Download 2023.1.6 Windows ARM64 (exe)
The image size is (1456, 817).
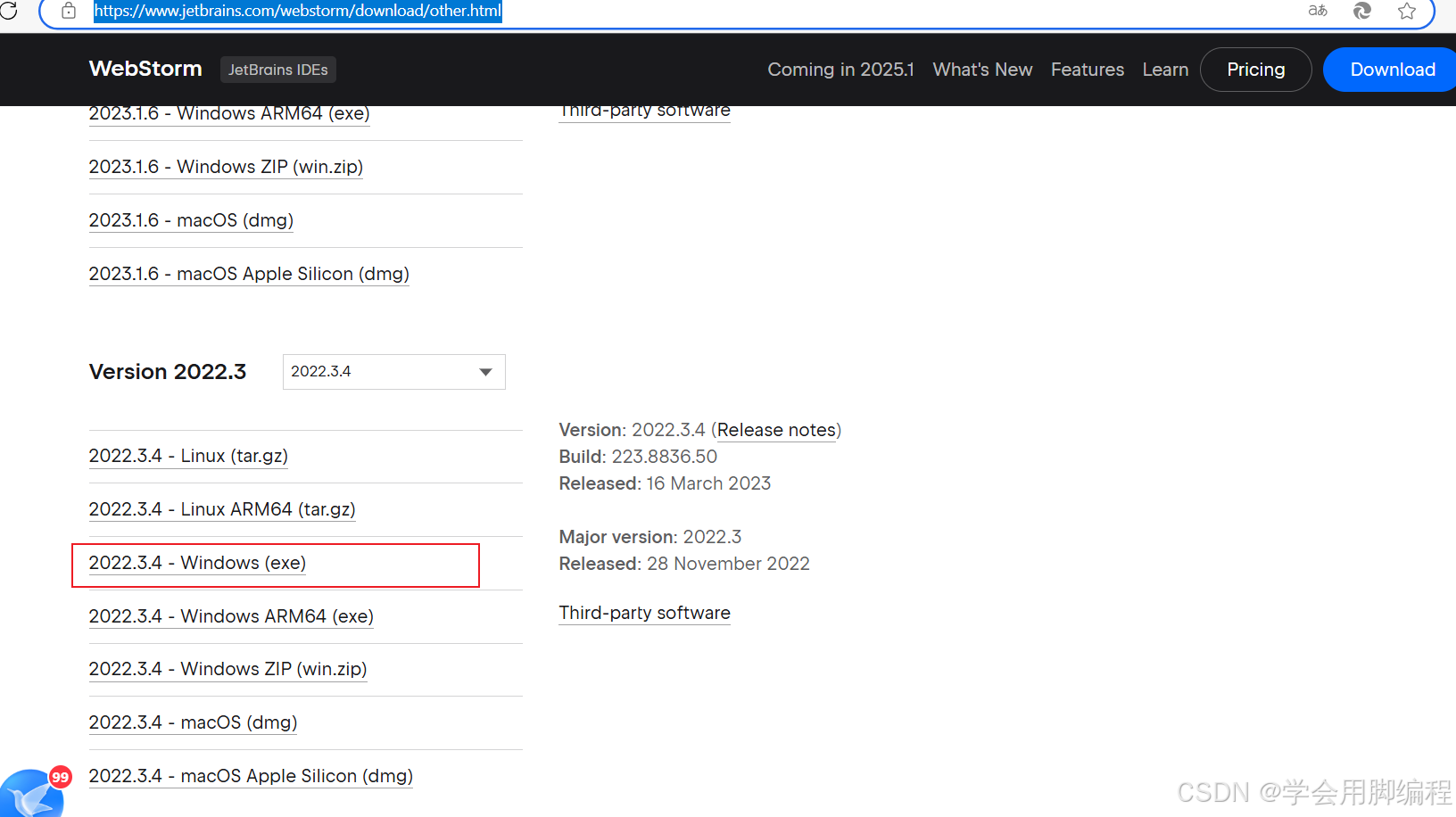[229, 114]
